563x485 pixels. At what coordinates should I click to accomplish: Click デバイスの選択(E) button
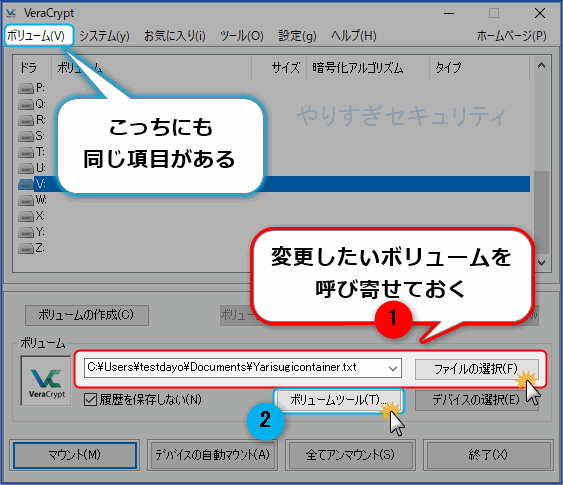point(476,400)
